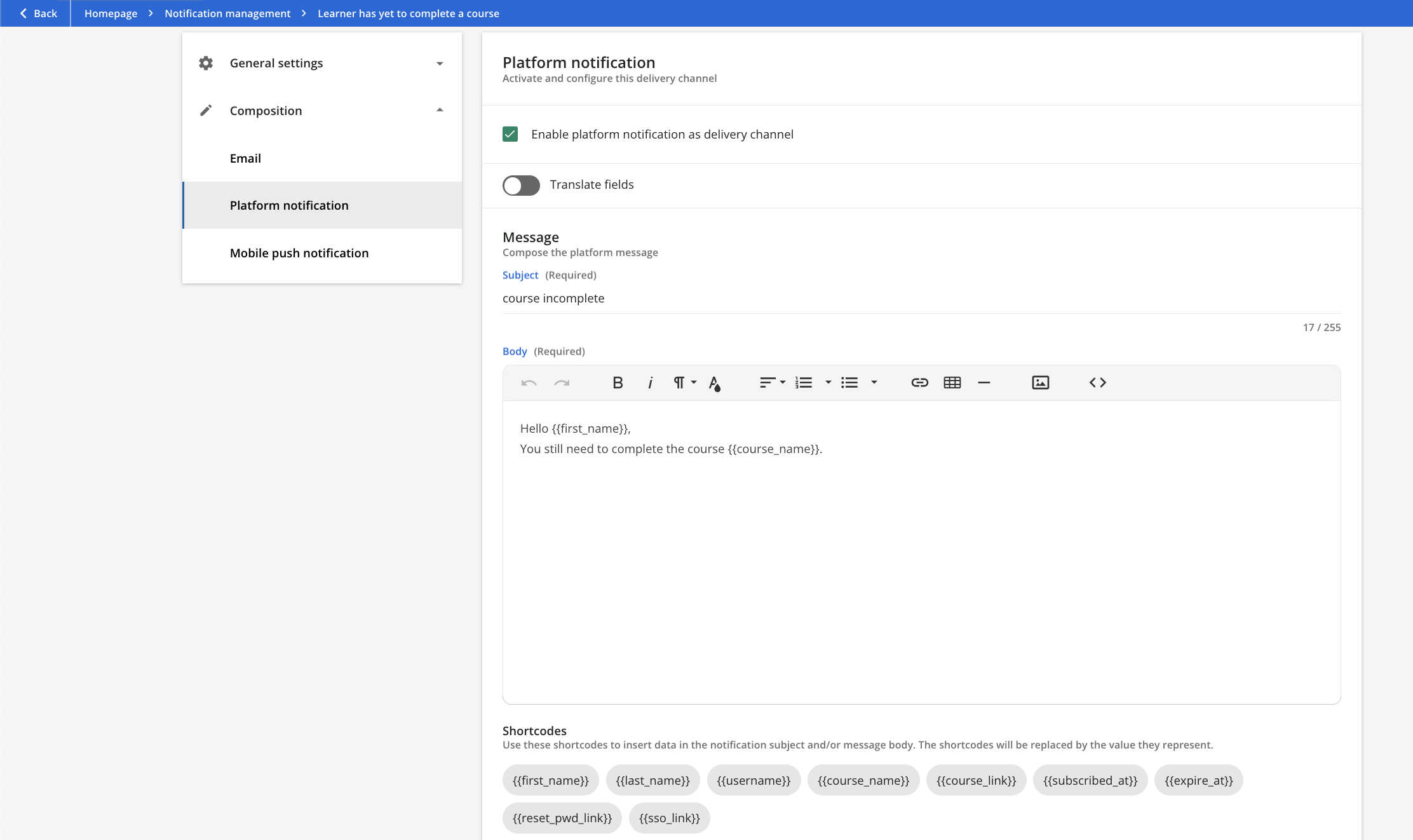
Task: Insert the {{course_name}} shortcode
Action: click(x=863, y=780)
